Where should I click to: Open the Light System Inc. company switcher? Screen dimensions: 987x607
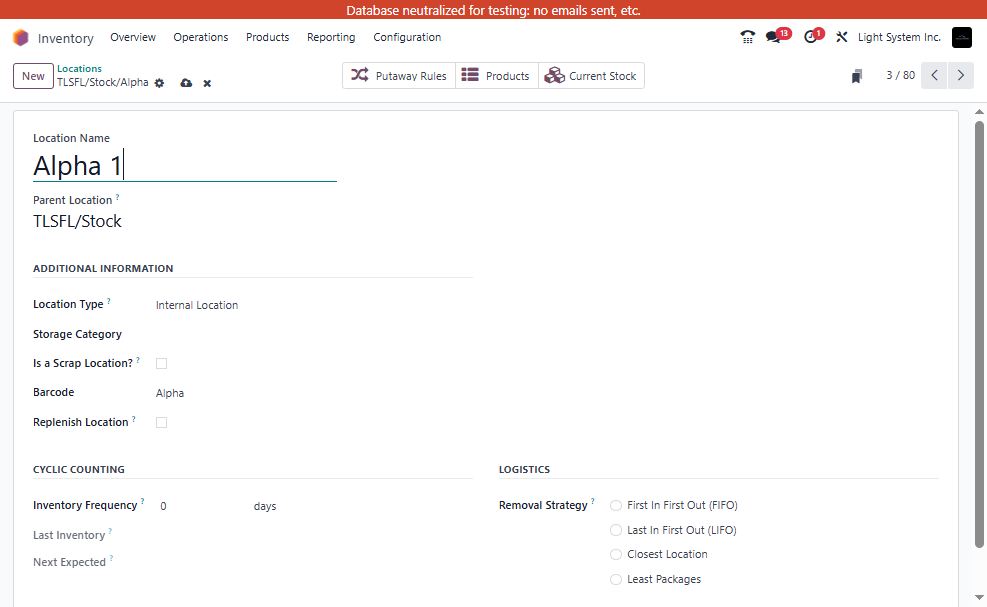[x=899, y=37]
